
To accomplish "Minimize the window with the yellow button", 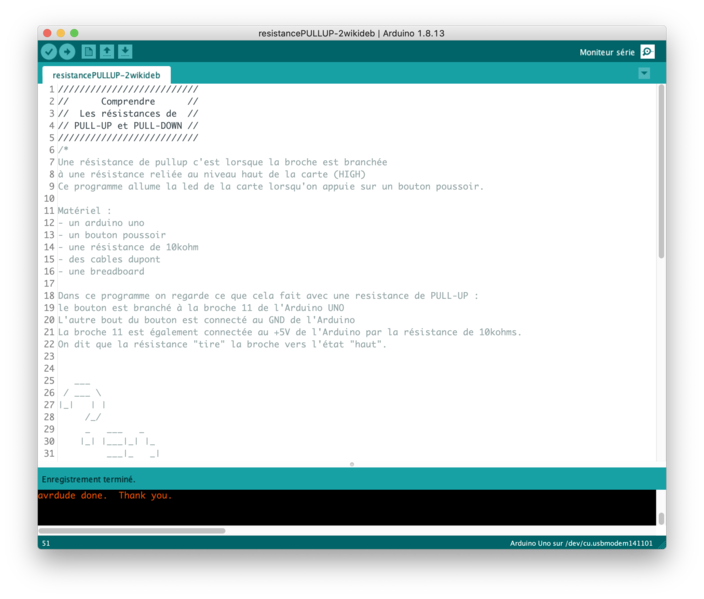I will [x=60, y=33].
